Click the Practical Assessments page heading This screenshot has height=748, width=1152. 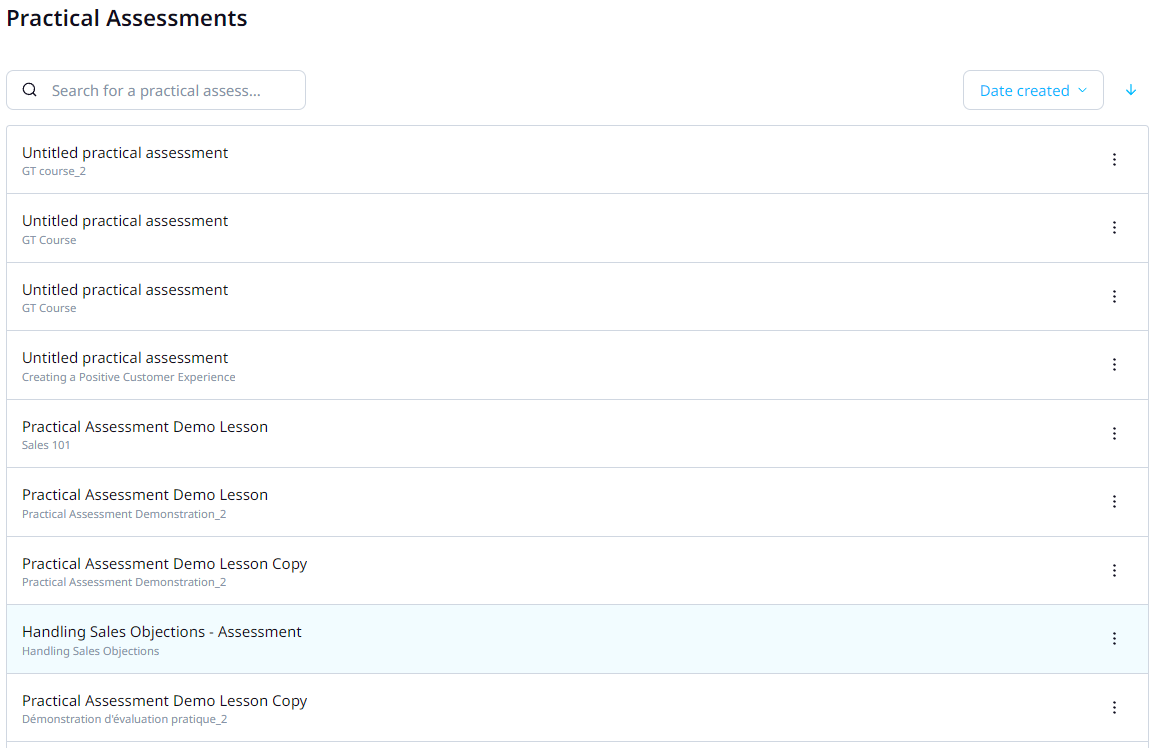point(127,18)
